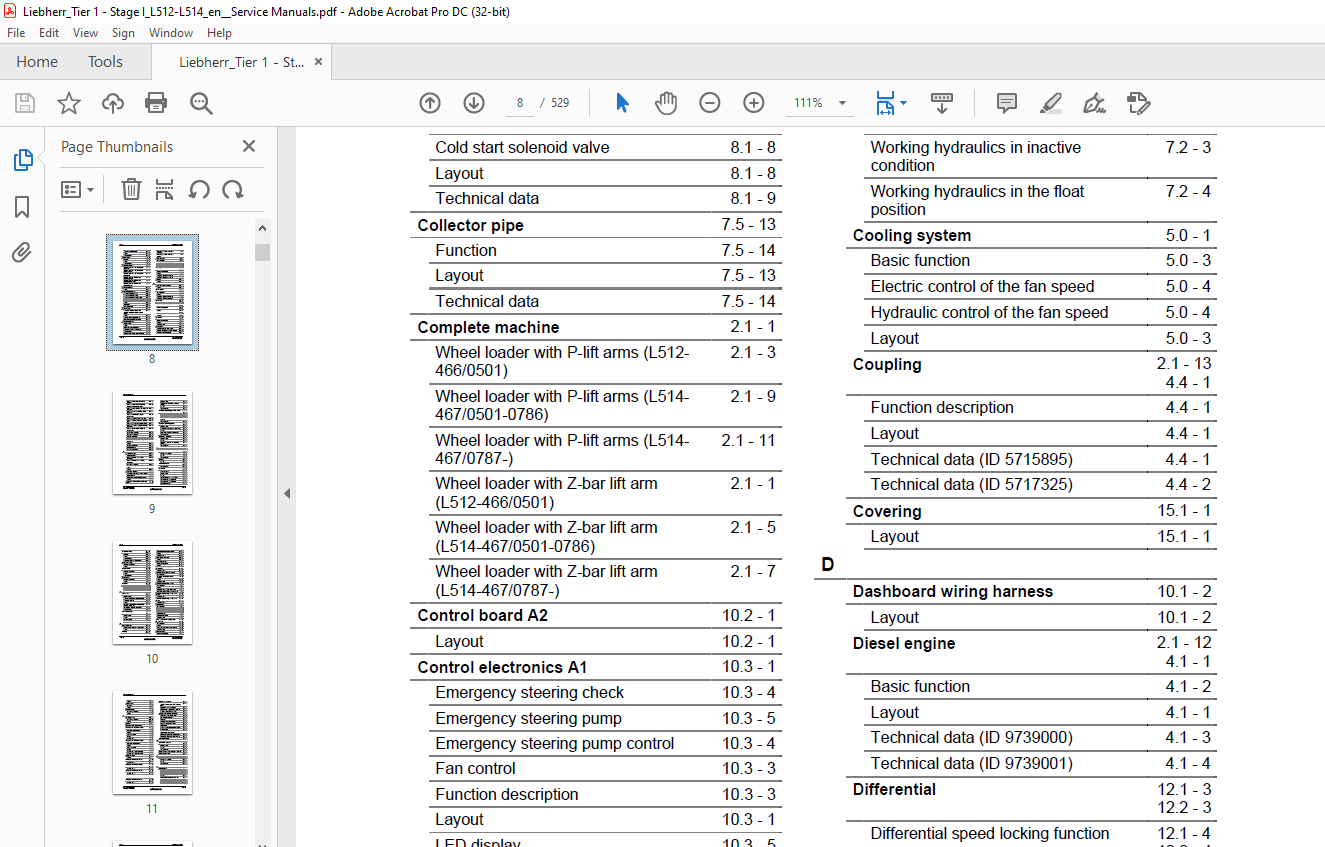
Task: Click 'Complete machine' index entry
Action: tap(488, 327)
